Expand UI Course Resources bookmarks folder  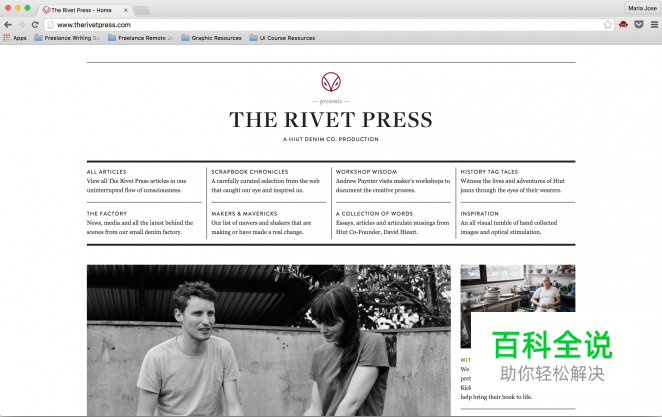pyautogui.click(x=282, y=38)
